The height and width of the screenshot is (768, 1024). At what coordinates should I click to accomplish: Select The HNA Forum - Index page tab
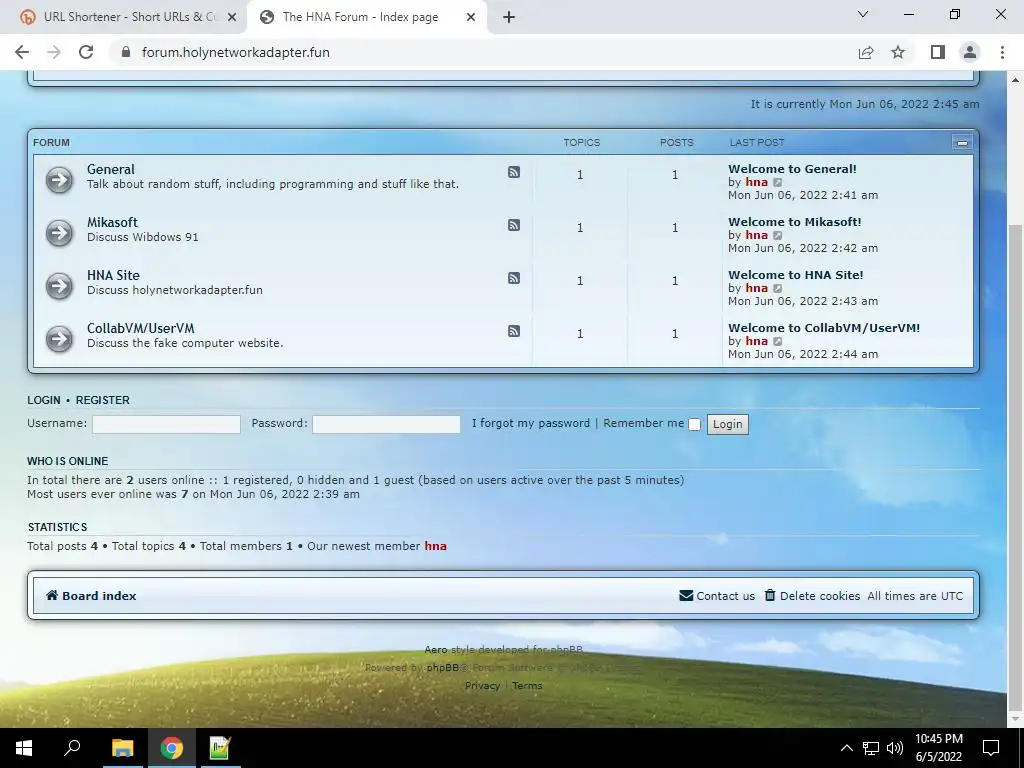point(360,17)
